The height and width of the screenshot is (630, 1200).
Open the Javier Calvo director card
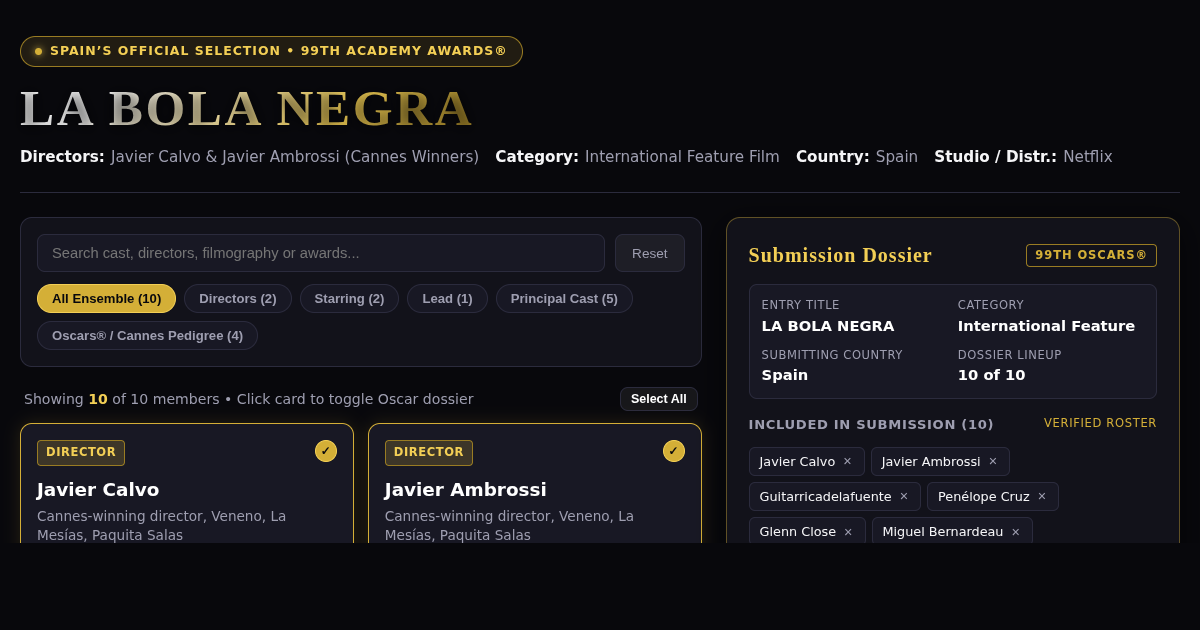[x=187, y=484]
